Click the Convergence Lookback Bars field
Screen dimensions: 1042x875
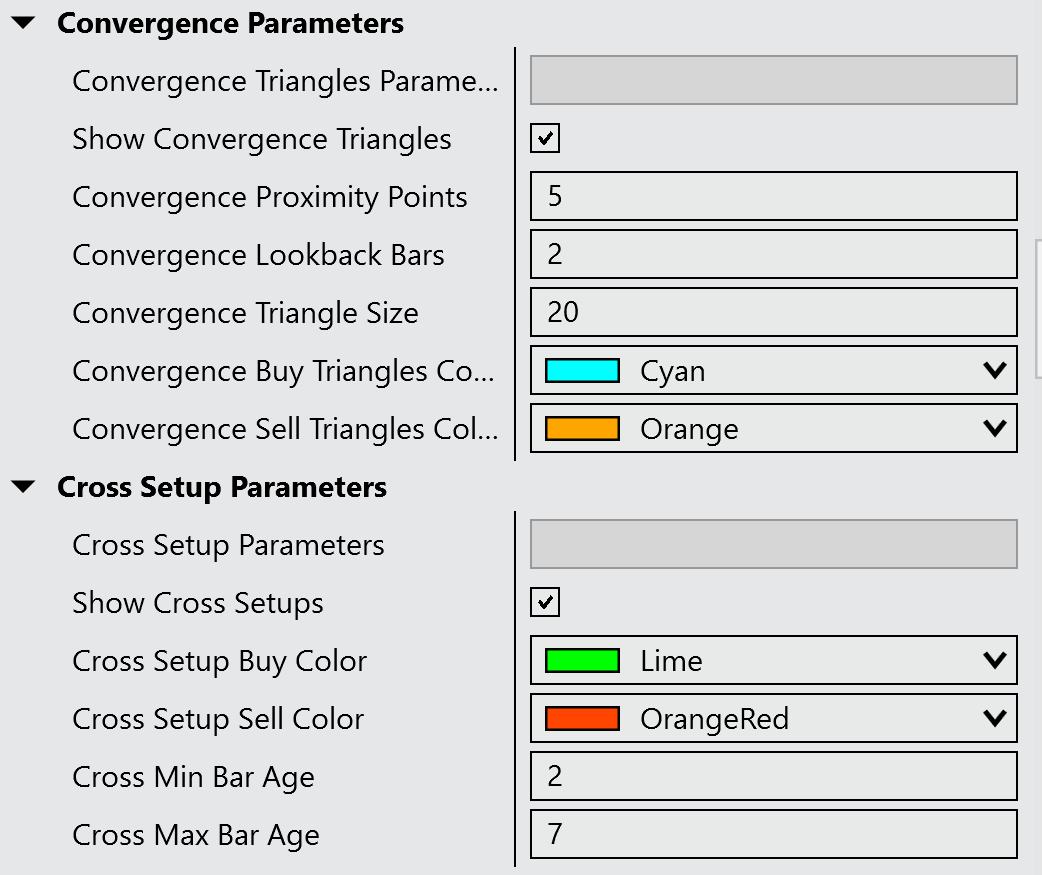(x=773, y=254)
